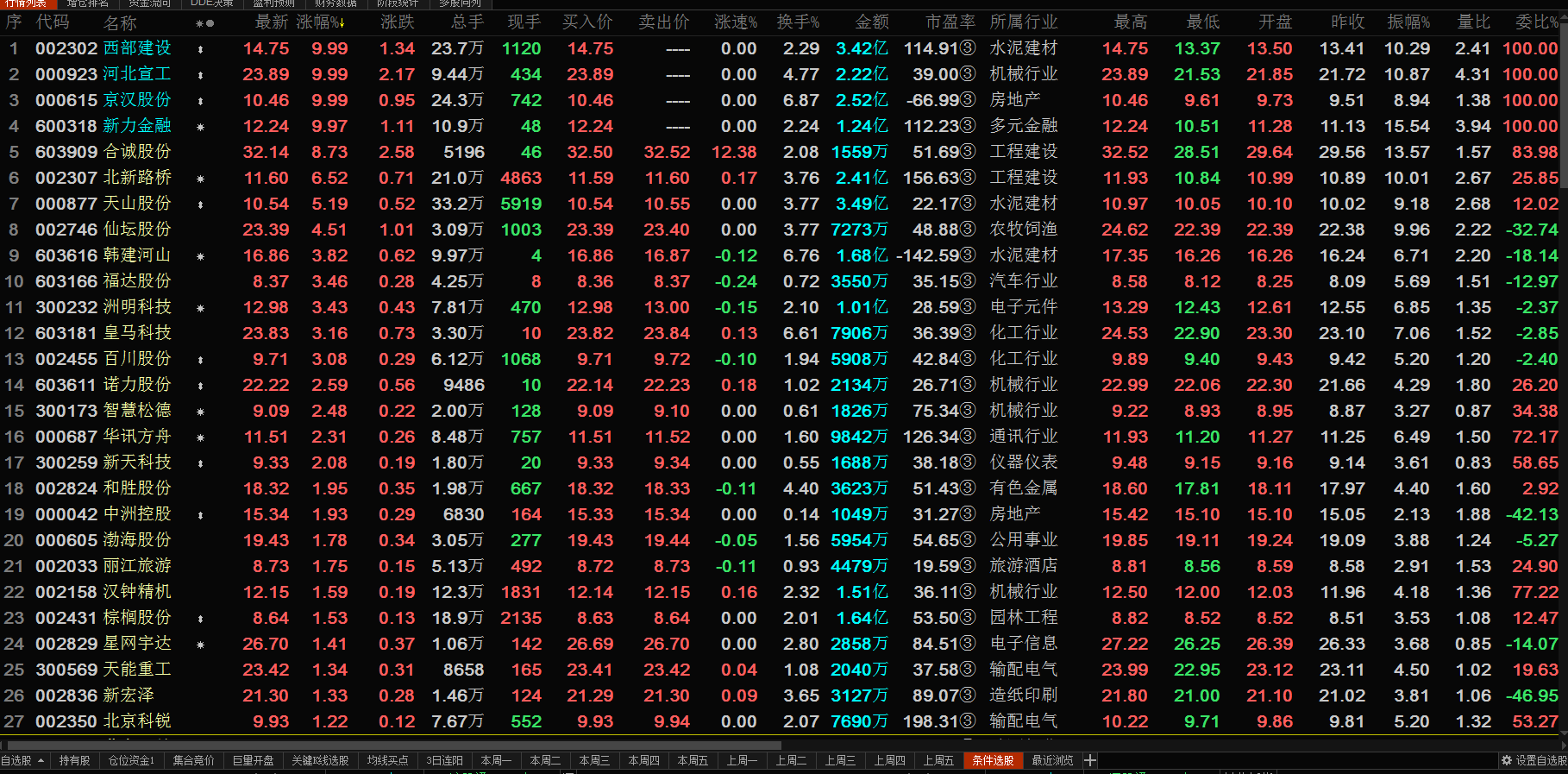This screenshot has width=1568, height=774.
Task: Sort by the 总手 column header
Action: [x=467, y=22]
